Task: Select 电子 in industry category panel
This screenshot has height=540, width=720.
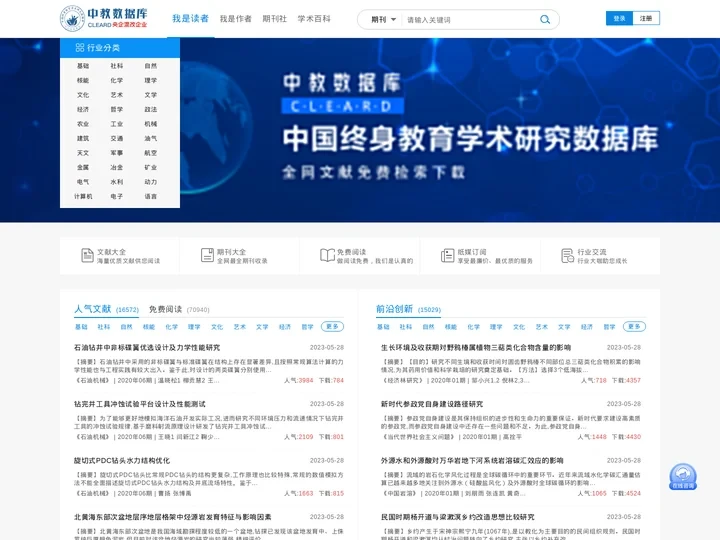Action: tap(117, 196)
